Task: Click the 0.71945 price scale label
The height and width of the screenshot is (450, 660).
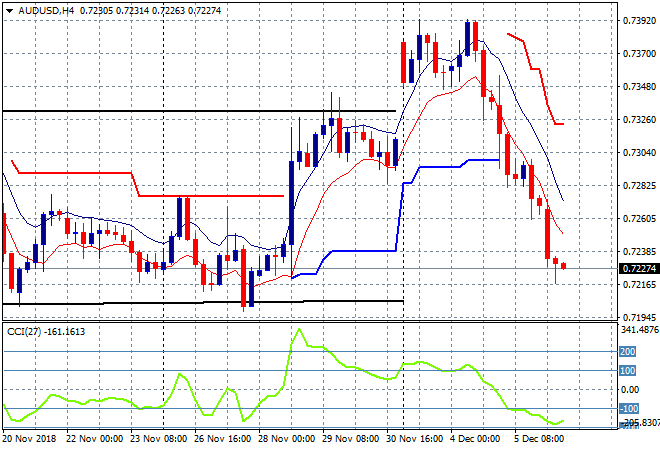Action: click(639, 317)
